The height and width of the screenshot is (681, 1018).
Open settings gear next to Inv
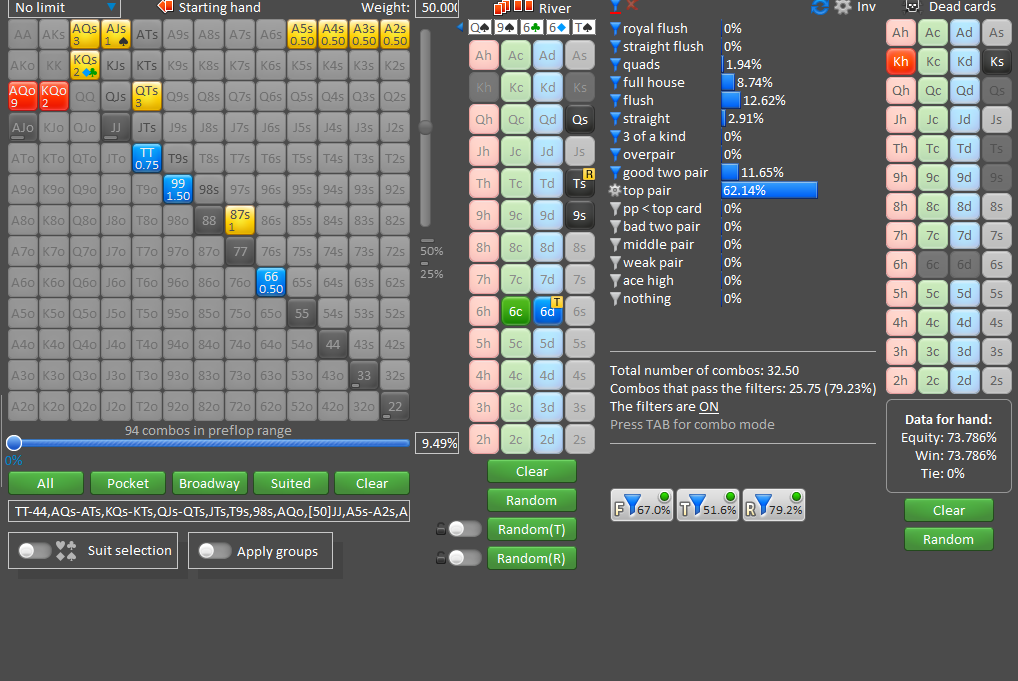click(843, 7)
